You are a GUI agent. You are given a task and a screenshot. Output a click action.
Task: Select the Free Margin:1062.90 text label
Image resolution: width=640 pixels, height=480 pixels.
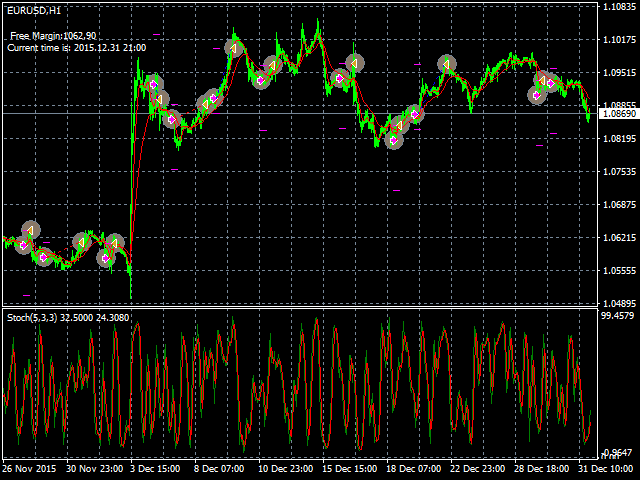click(53, 36)
